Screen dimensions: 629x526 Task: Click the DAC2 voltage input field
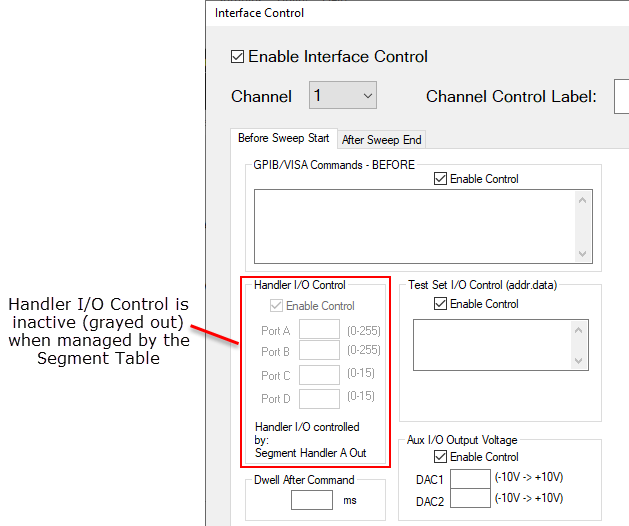(470, 499)
